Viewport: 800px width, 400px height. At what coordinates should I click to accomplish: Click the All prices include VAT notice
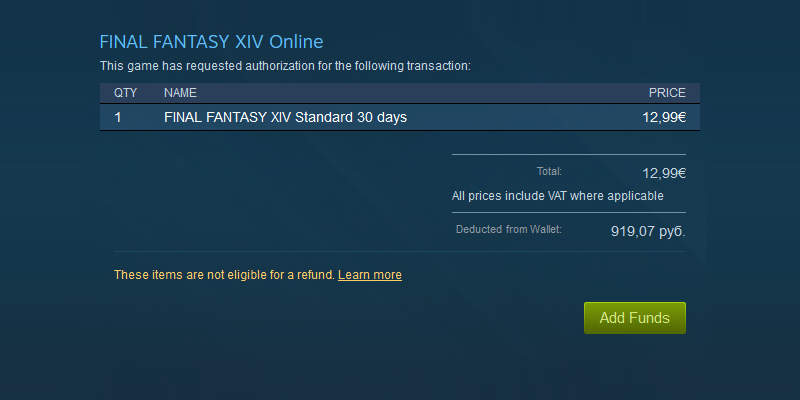[x=558, y=196]
